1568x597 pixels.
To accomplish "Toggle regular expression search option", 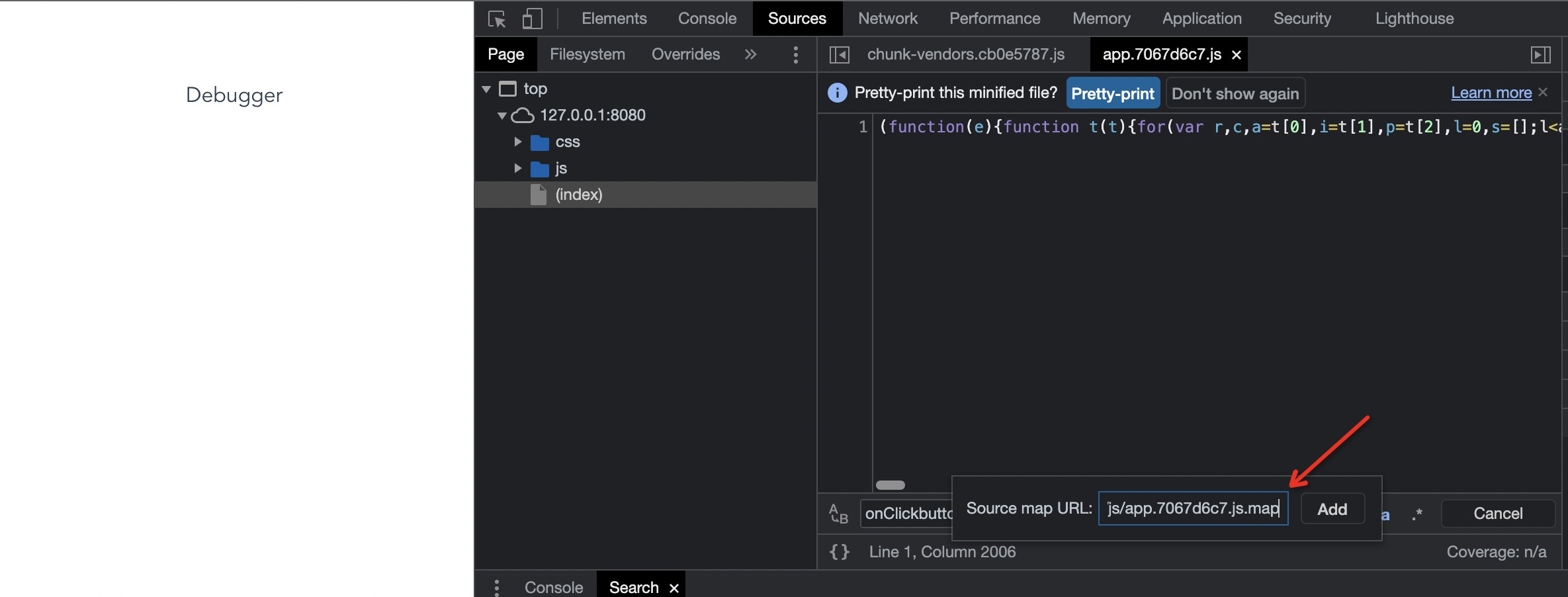I will pos(1416,514).
